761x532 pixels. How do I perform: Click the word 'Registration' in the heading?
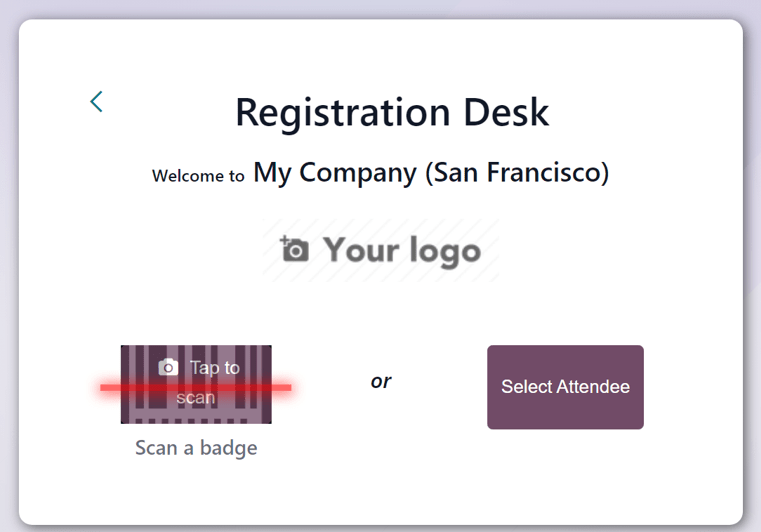343,112
